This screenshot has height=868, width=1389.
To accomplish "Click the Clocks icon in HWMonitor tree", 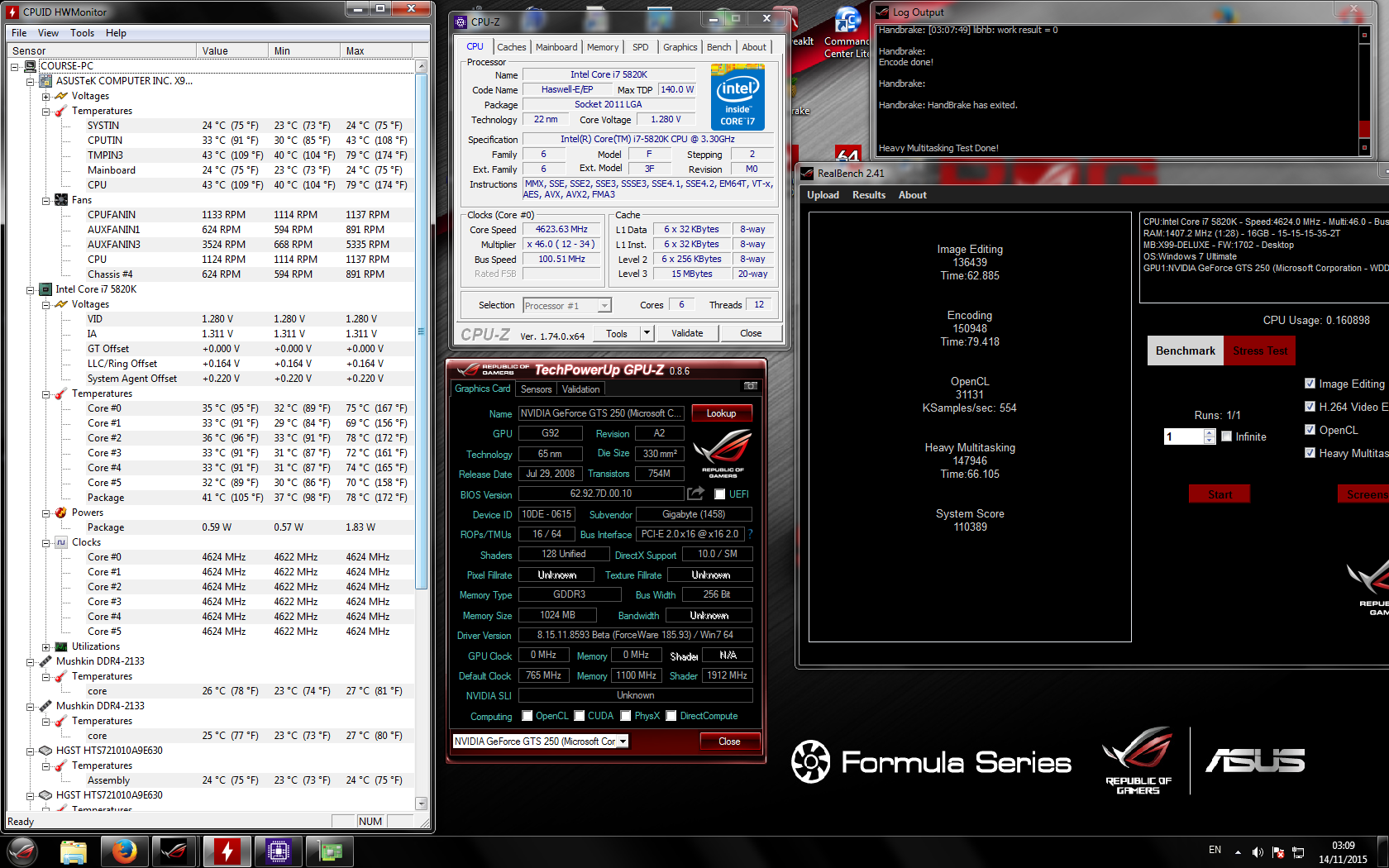I will point(61,542).
